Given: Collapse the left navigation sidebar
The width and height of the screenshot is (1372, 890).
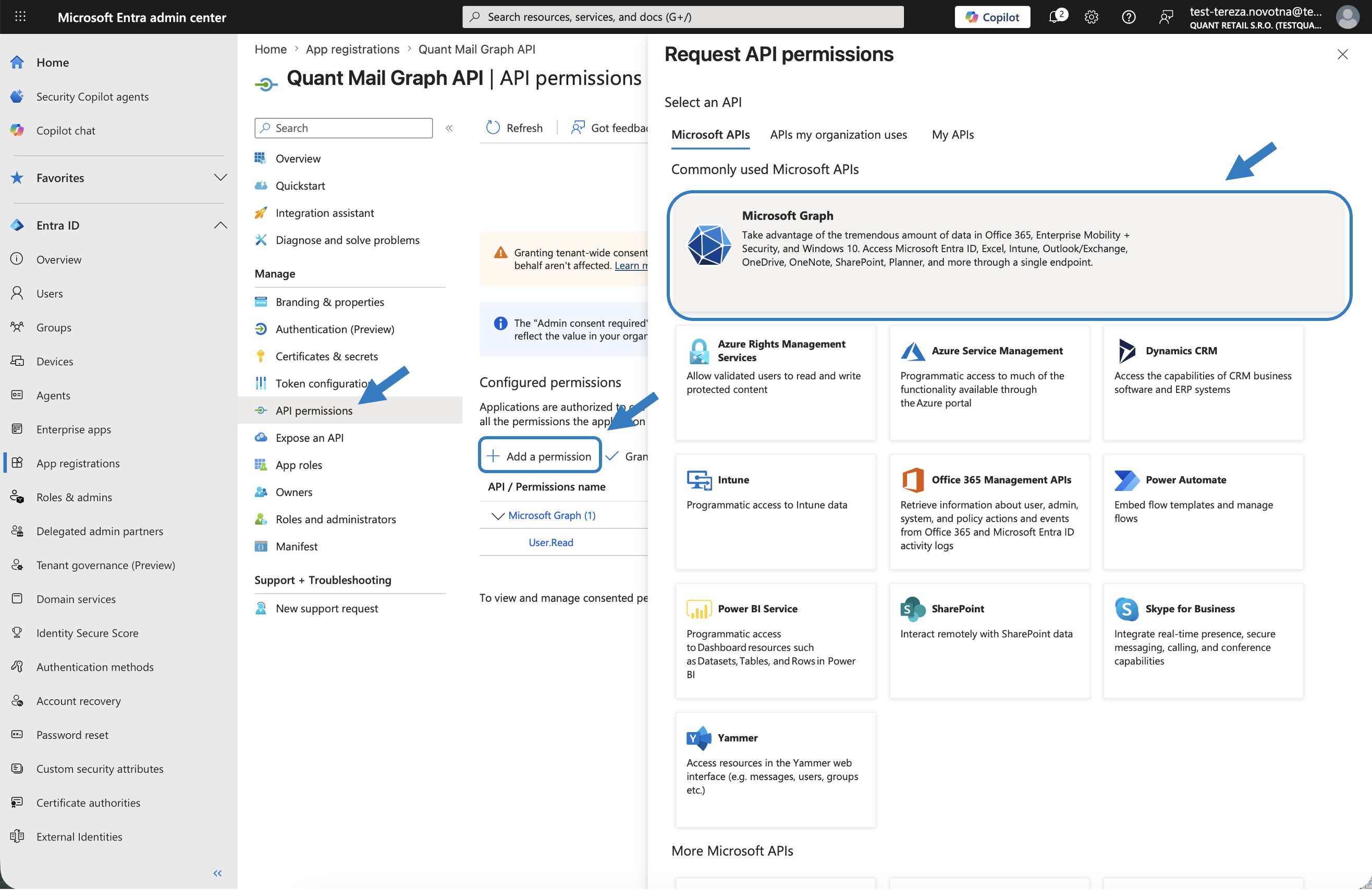Looking at the screenshot, I should pos(217,874).
